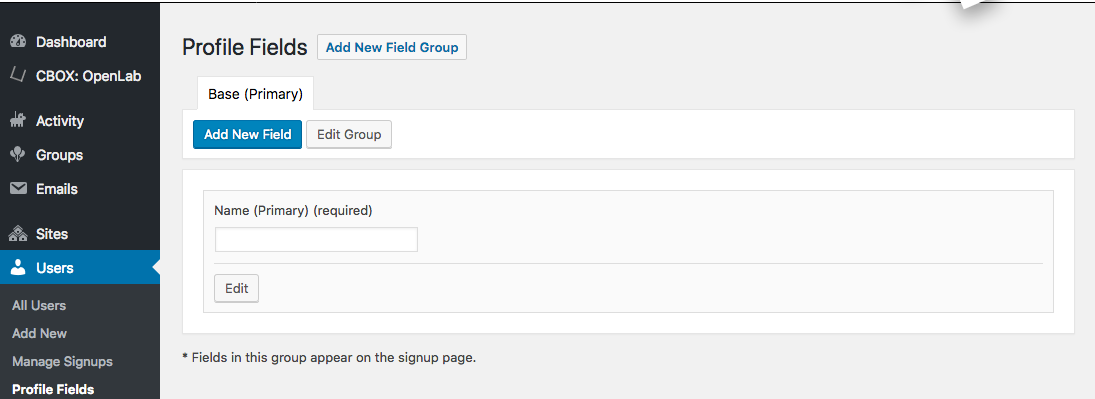1095x399 pixels.
Task: Click Edit under the Name field
Action: pos(237,289)
